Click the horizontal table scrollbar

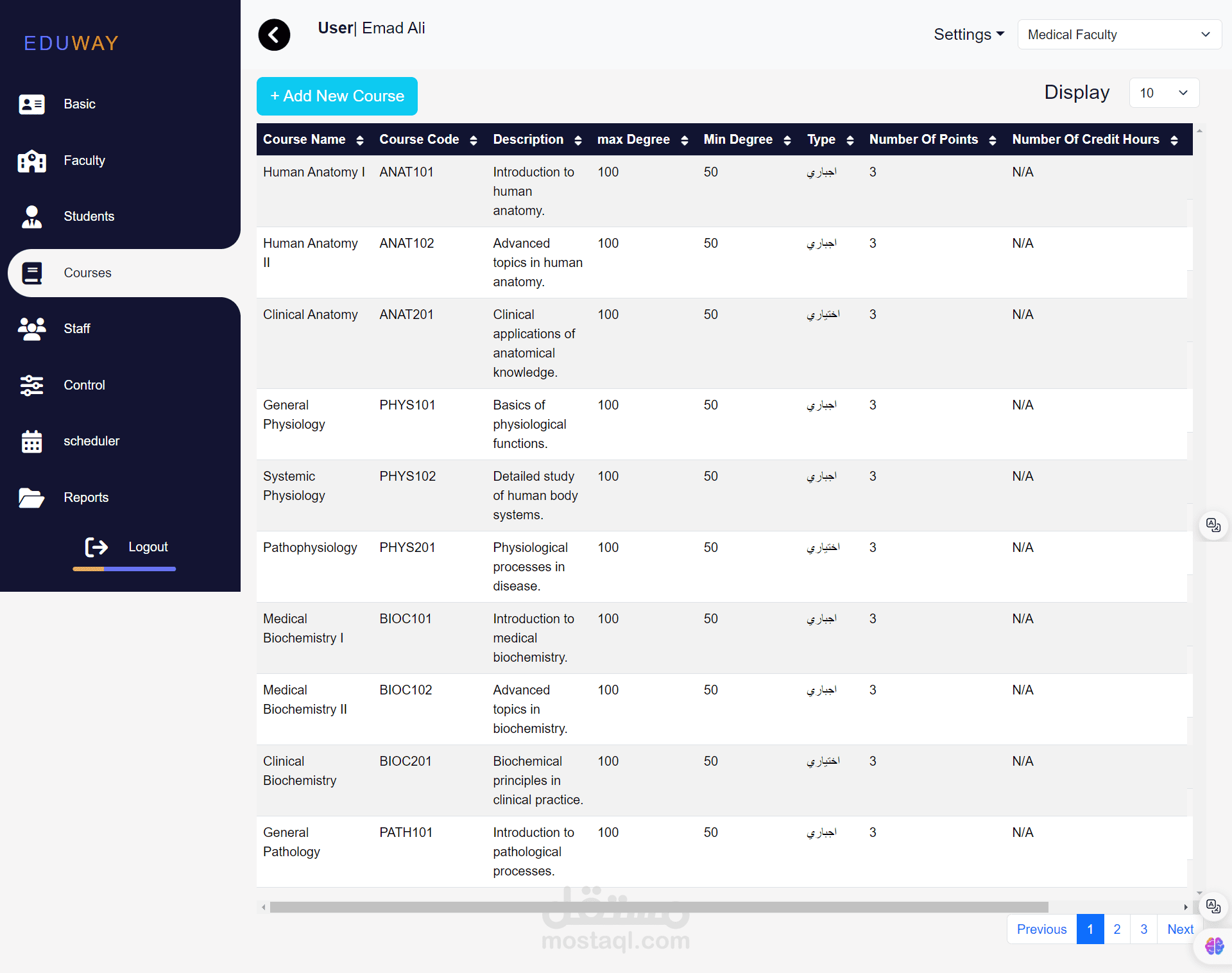[x=658, y=907]
